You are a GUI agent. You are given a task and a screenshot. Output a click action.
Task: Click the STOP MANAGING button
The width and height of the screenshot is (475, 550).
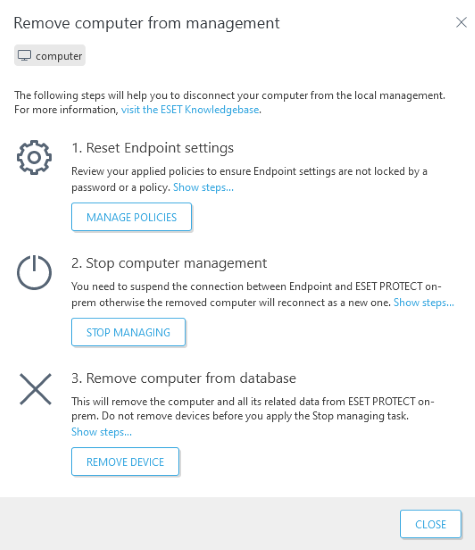coord(128,332)
